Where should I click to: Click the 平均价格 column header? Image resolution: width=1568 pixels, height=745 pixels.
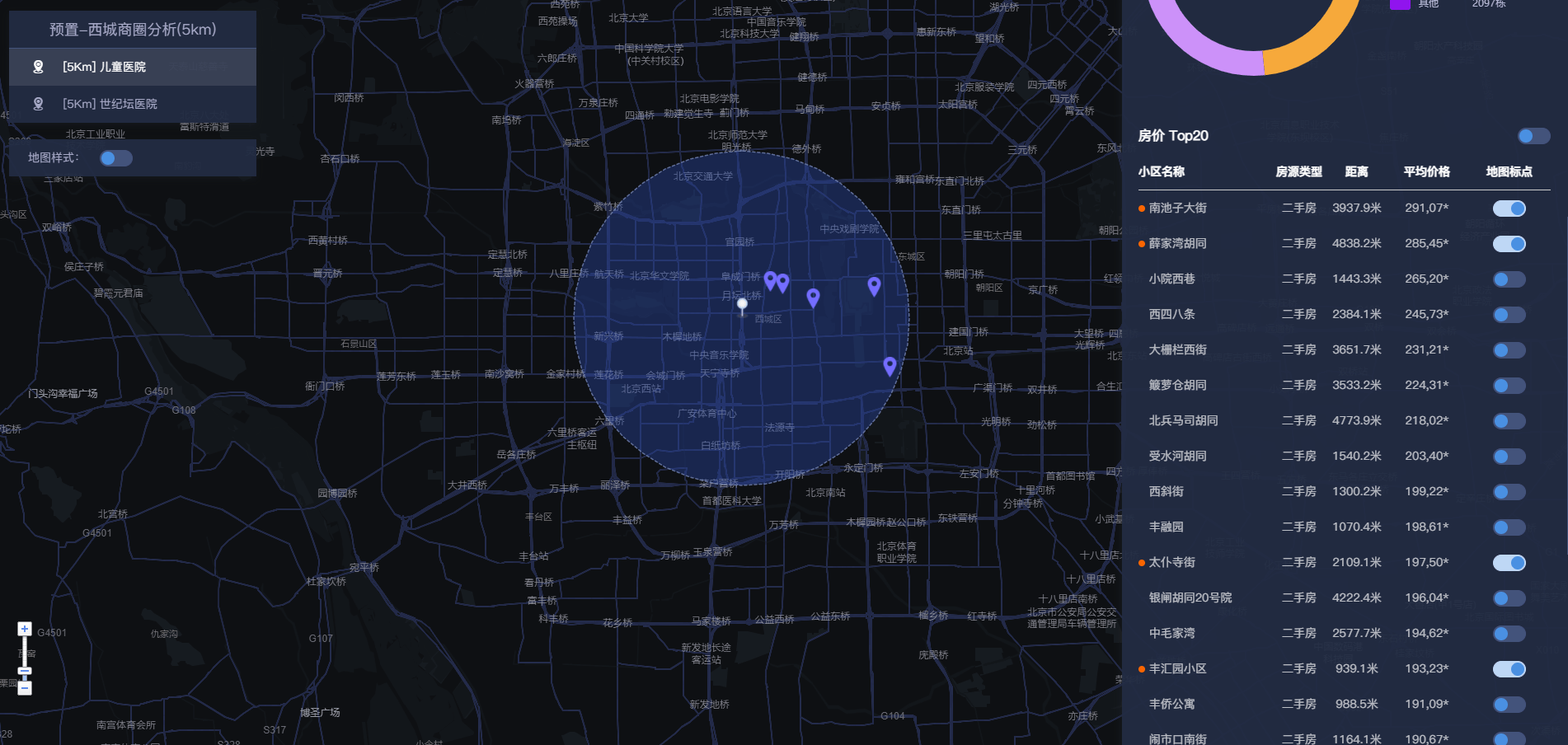pos(1426,171)
